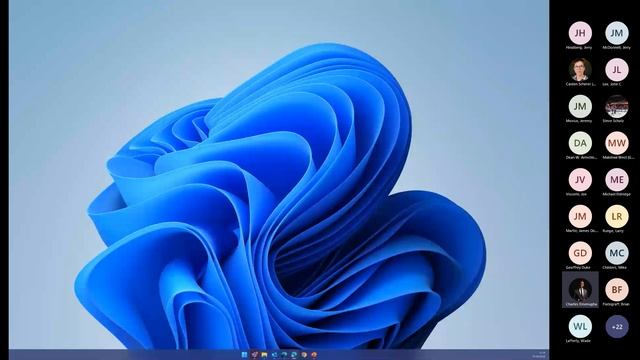This screenshot has height=360, width=640.
Task: Select the MC participant avatar
Action: [x=617, y=253]
